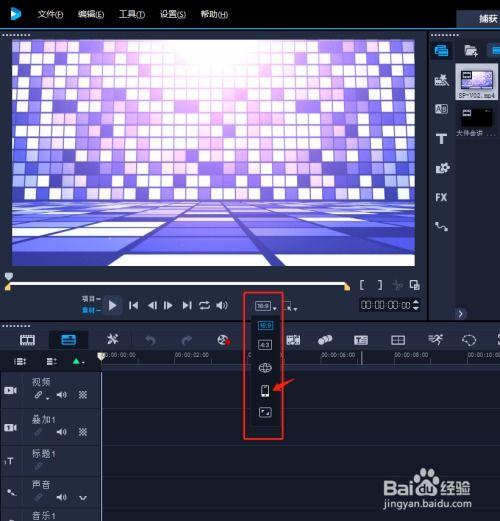Screen dimensions: 500x521
Task: Click the trim bar start marker
Action: (7, 287)
